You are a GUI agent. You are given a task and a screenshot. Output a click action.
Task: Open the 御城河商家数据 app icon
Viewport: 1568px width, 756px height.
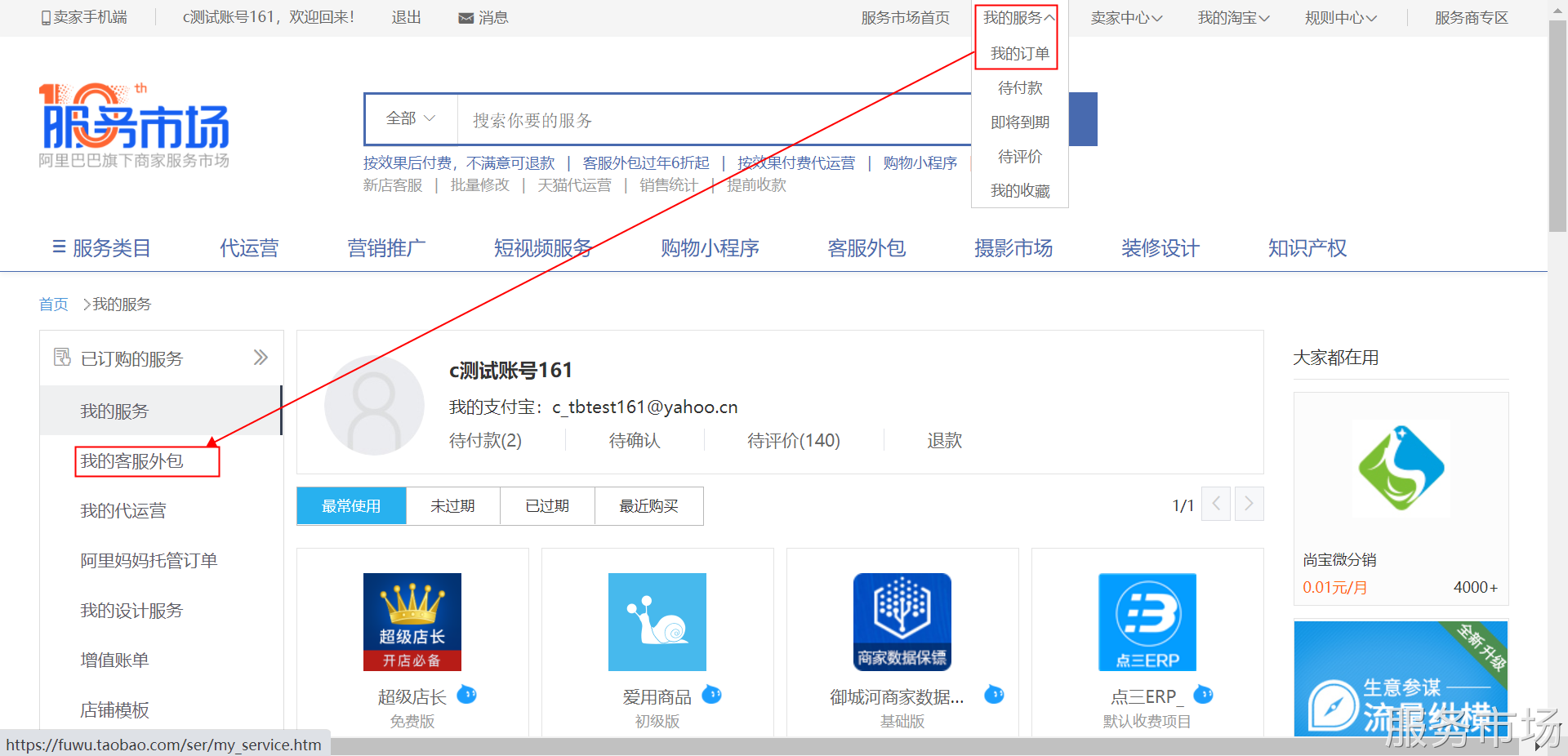pos(902,622)
